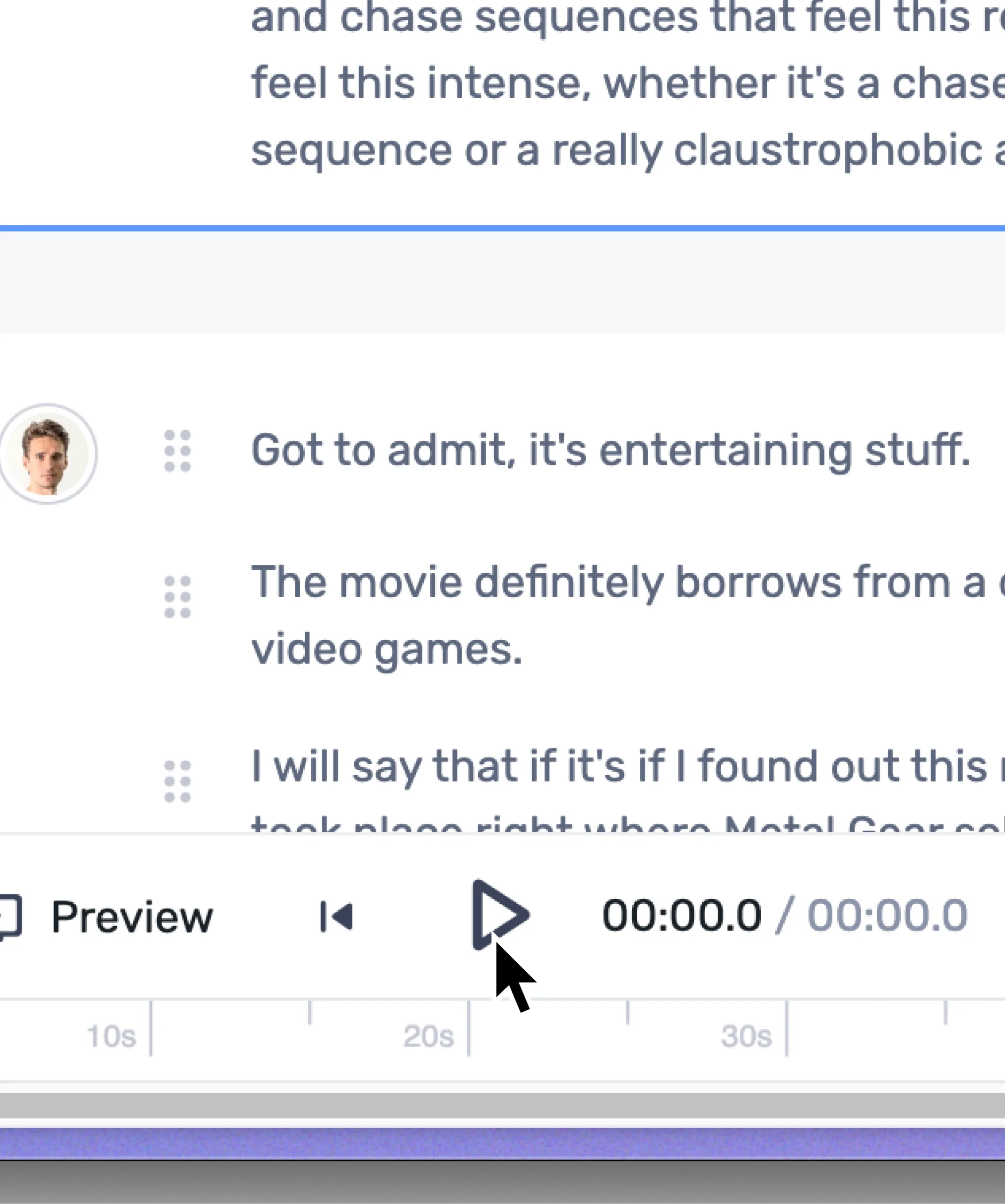Click the current time display 00:00.0
This screenshot has height=1204, width=1005.
(682, 915)
